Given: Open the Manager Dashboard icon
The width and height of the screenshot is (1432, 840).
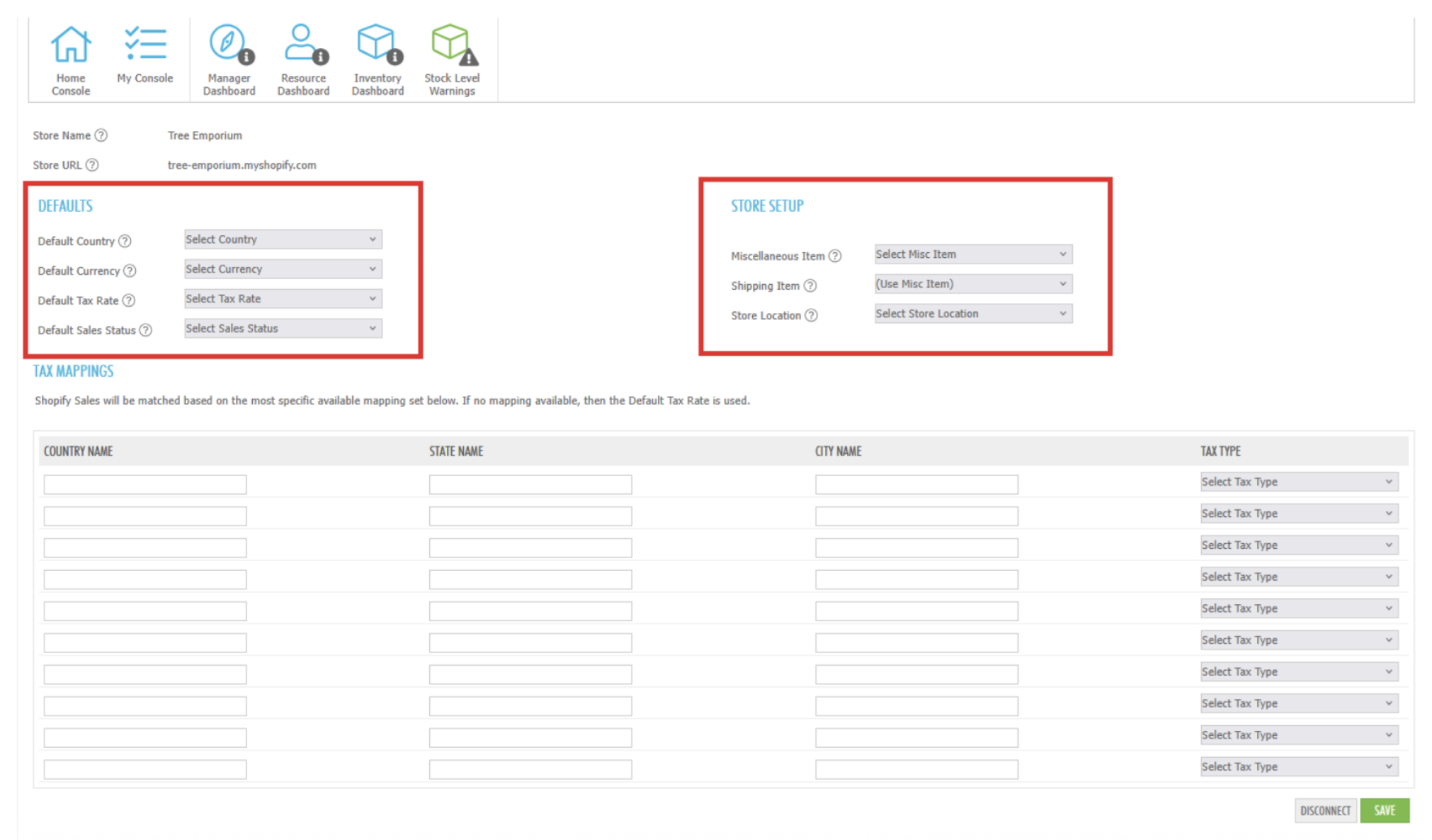Looking at the screenshot, I should (229, 45).
